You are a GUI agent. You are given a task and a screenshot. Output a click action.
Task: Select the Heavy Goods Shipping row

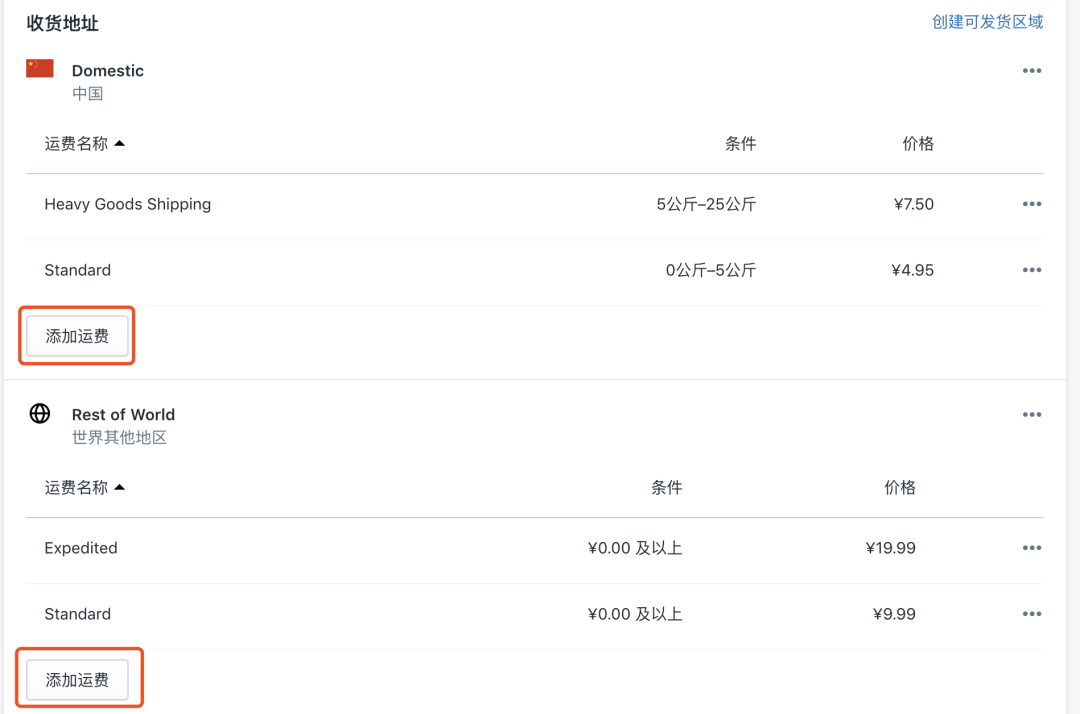tap(534, 204)
